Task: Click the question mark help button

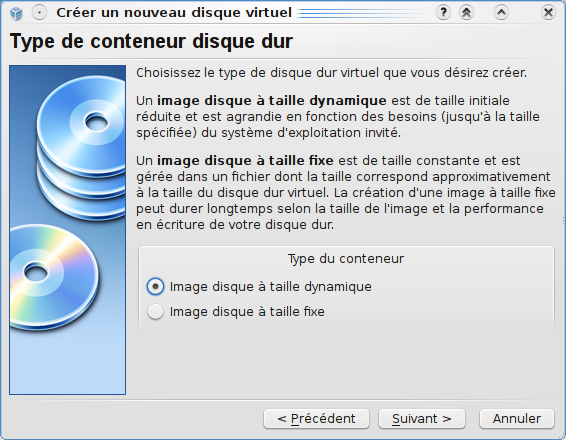Action: pos(443,13)
